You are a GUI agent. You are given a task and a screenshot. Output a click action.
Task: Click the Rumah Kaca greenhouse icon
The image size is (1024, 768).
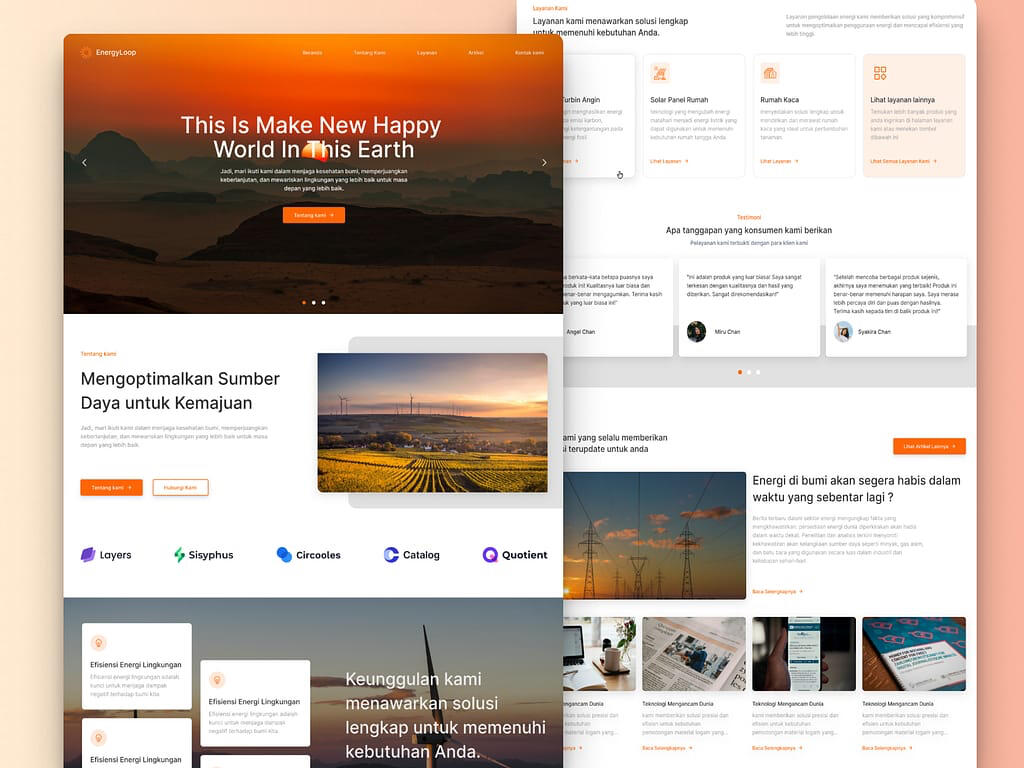click(770, 73)
